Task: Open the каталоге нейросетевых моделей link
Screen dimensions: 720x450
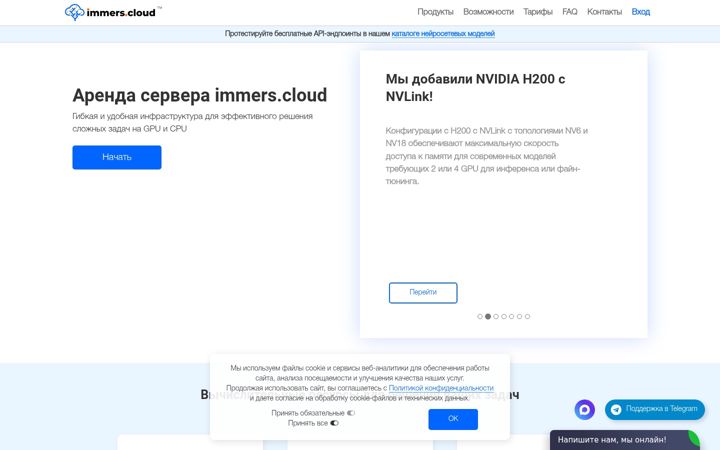Action: 443,34
